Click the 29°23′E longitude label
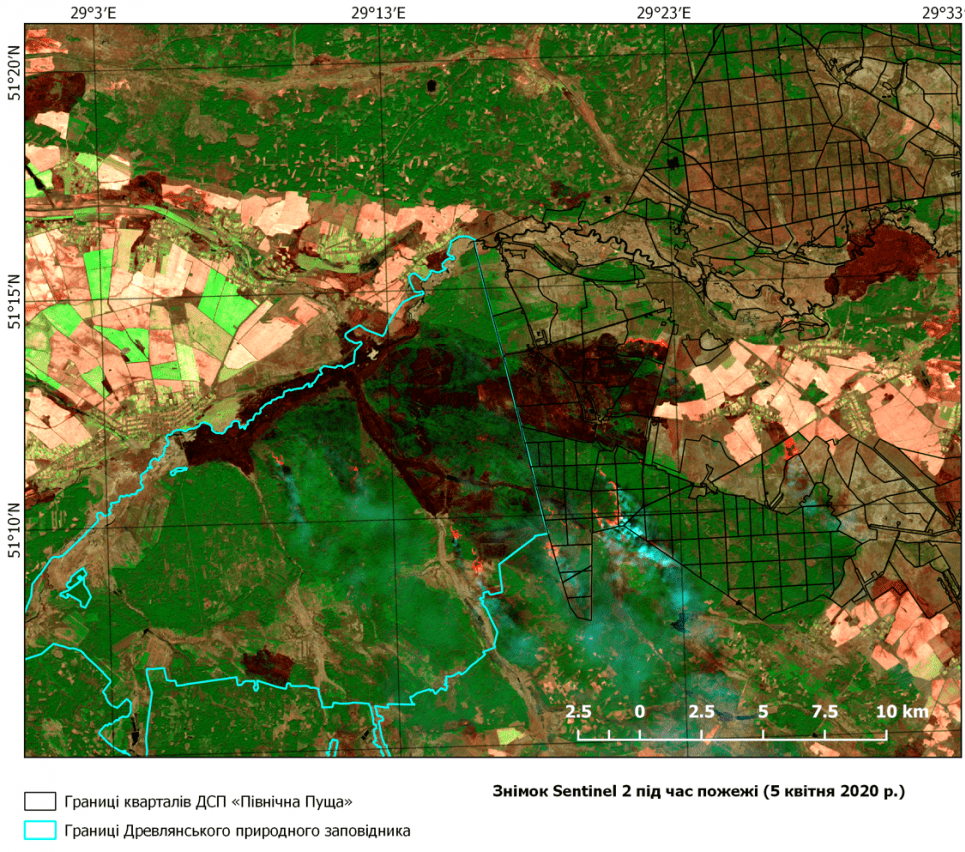965x852 pixels. [664, 13]
